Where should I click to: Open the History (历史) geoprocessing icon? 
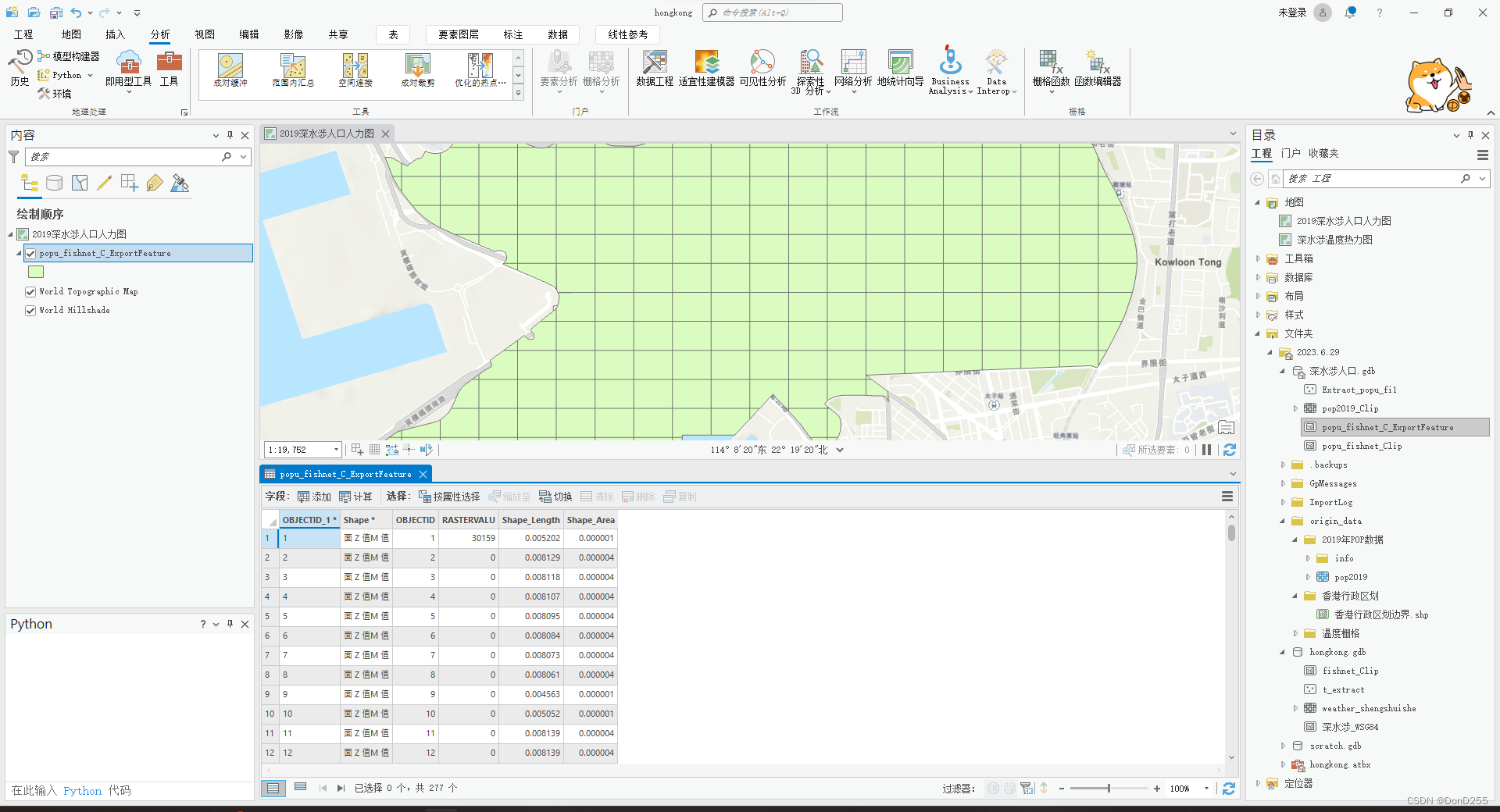click(20, 67)
